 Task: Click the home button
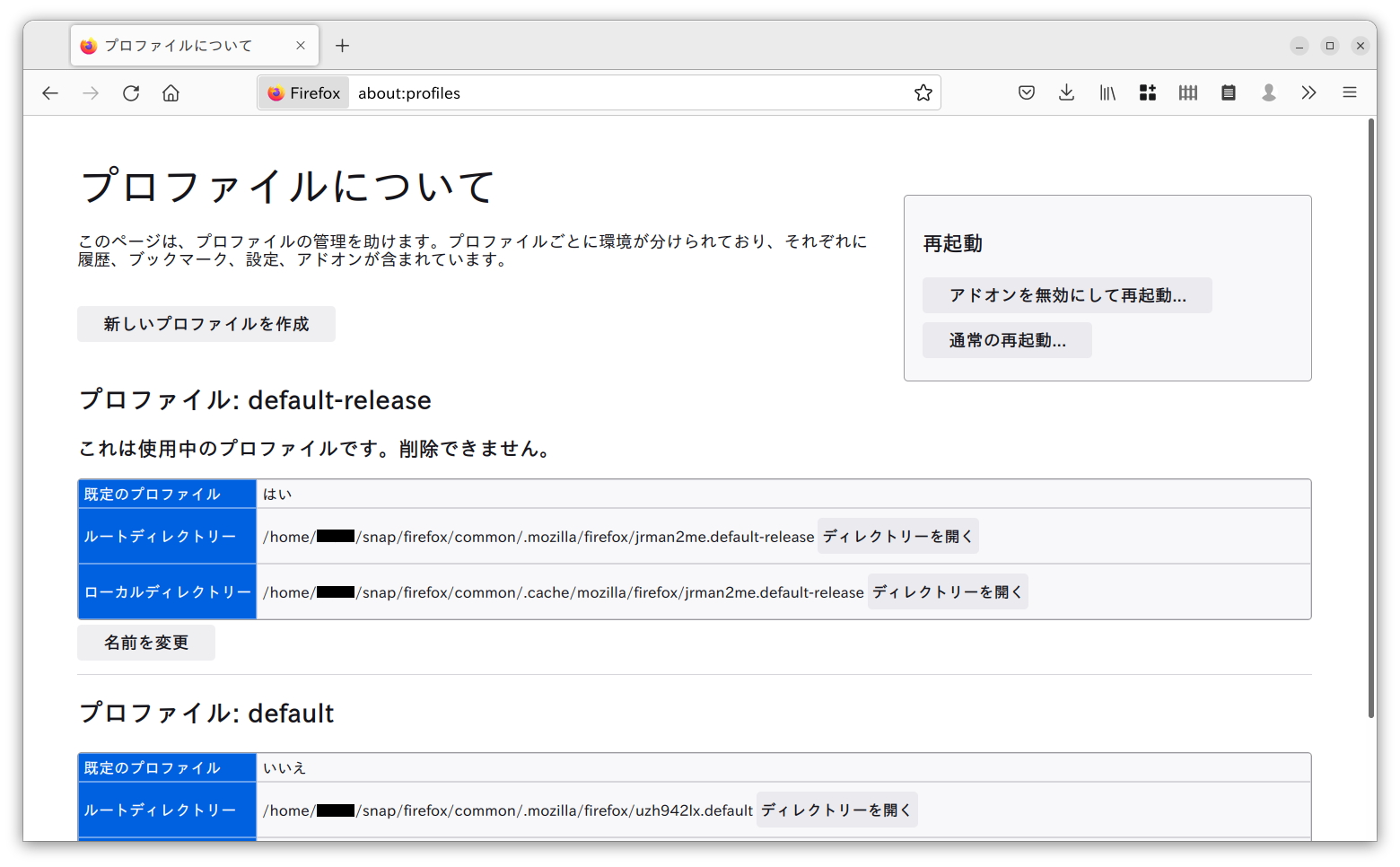[x=171, y=92]
